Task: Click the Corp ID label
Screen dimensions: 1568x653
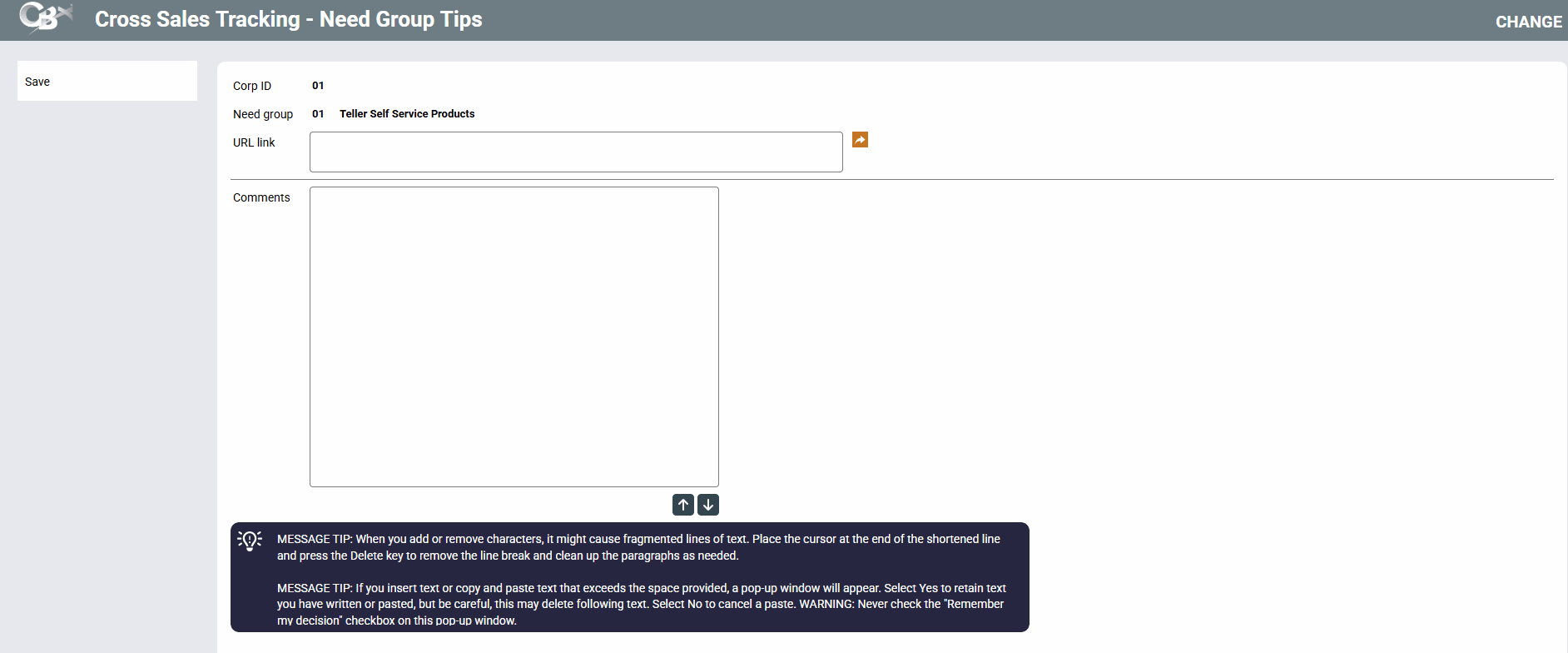Action: (x=252, y=86)
